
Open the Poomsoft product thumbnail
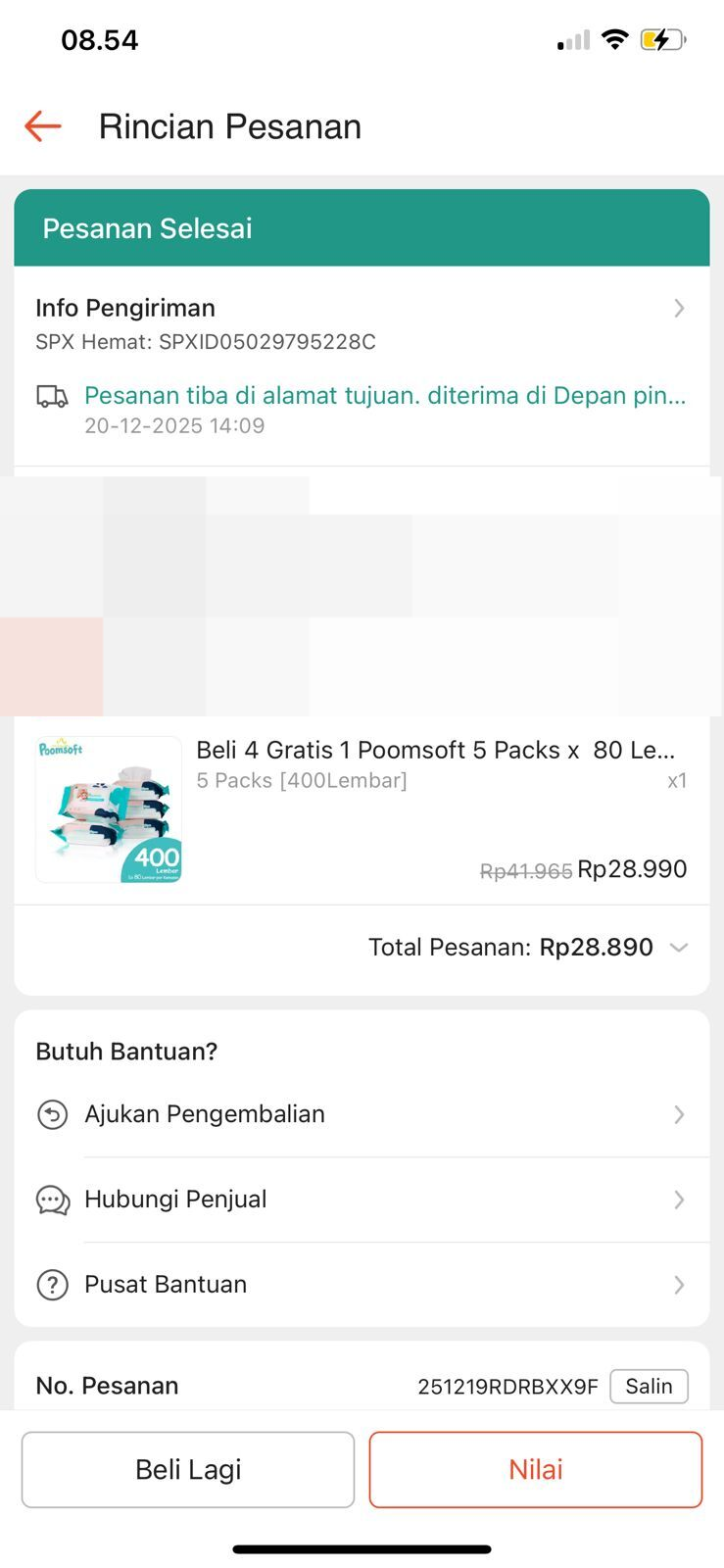coord(109,809)
